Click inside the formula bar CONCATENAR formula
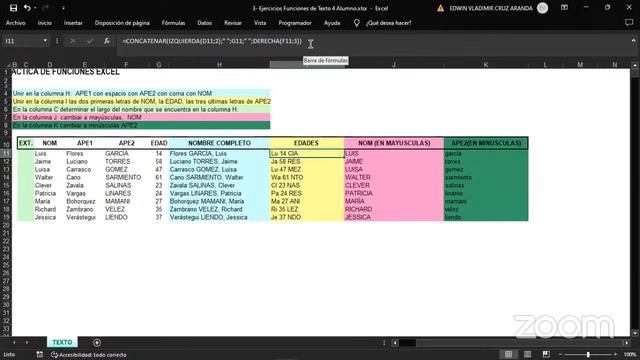The width and height of the screenshot is (640, 360). point(212,41)
